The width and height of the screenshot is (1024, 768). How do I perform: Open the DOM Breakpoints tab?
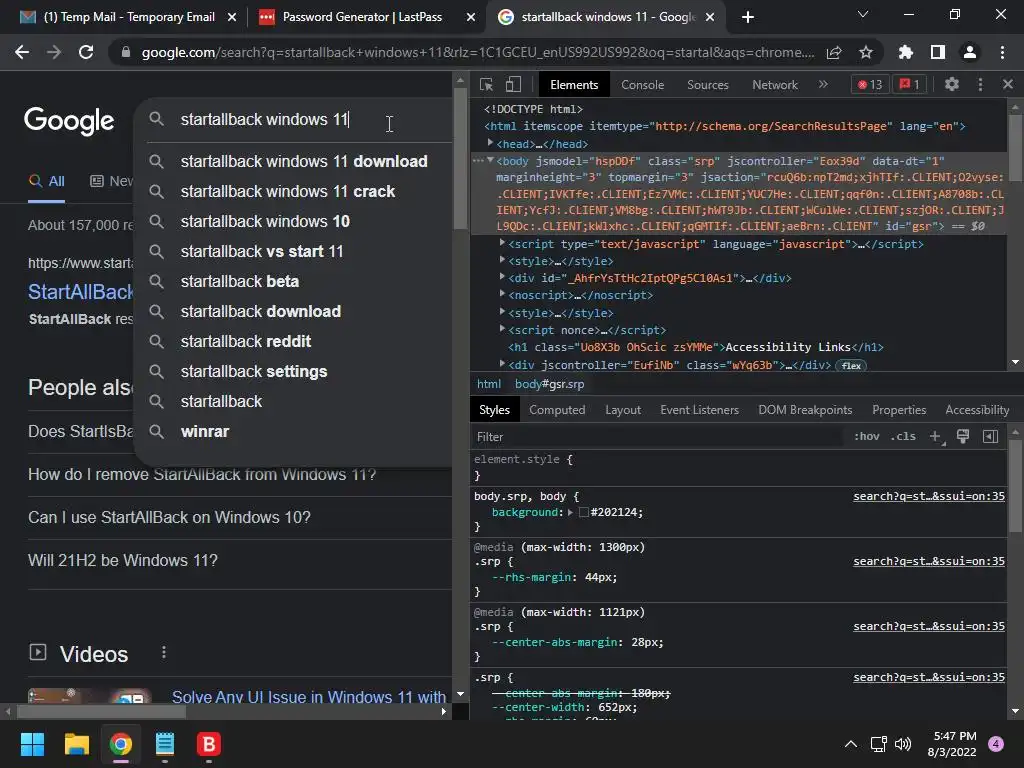pyautogui.click(x=805, y=410)
